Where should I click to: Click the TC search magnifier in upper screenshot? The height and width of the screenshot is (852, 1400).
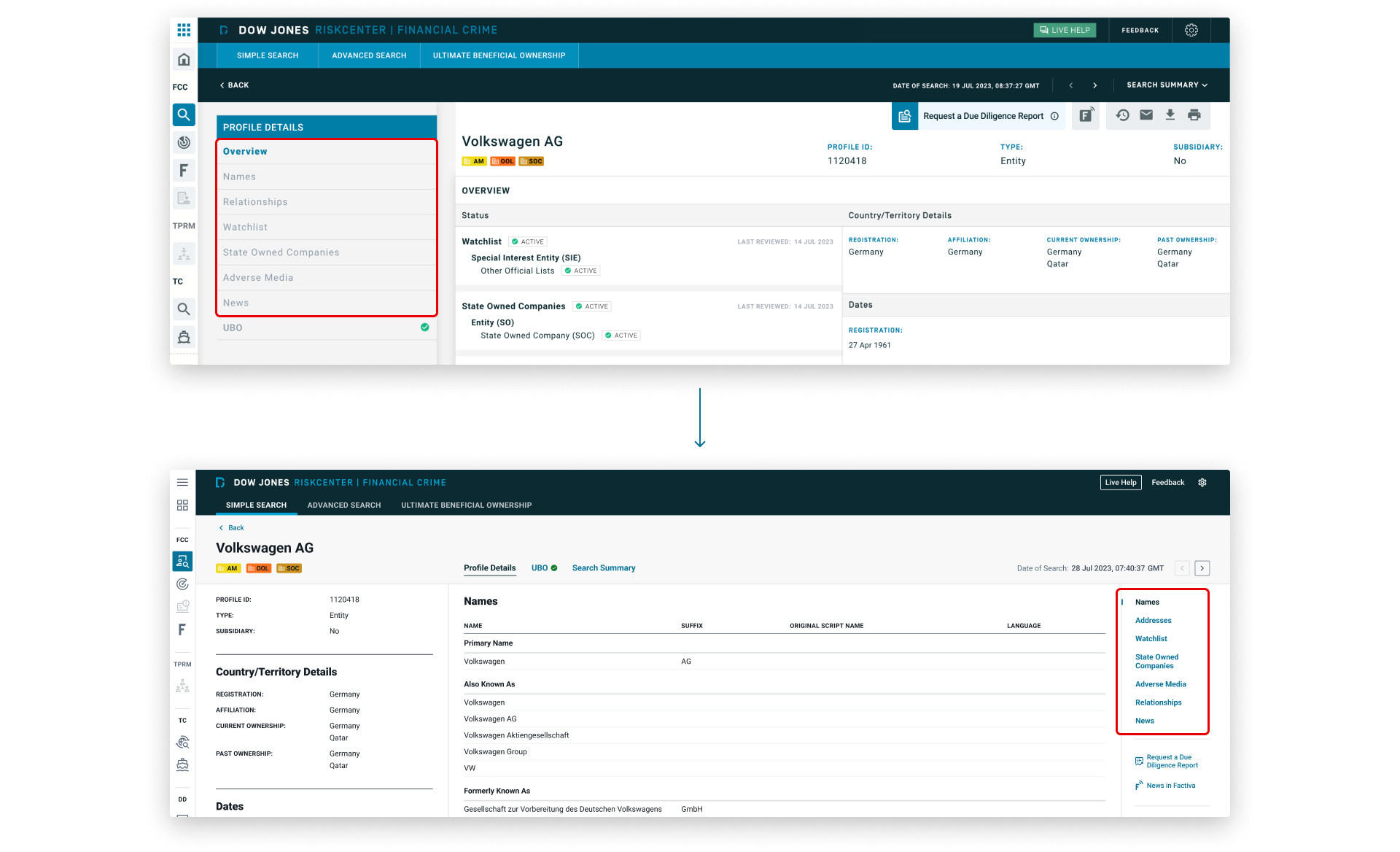point(184,309)
